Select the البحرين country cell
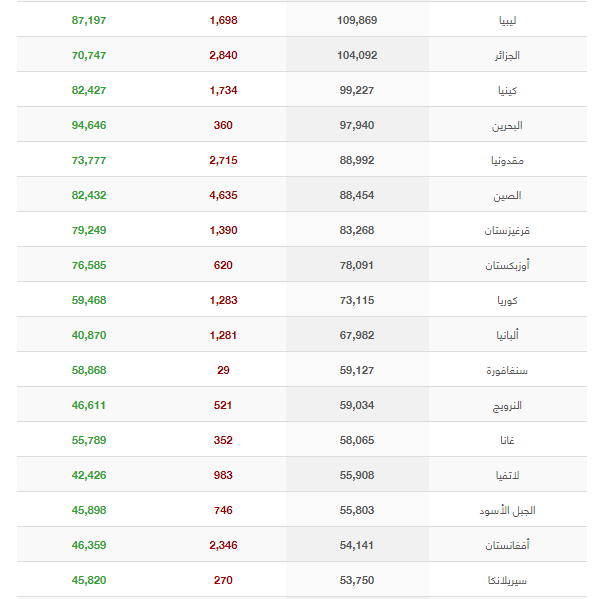This screenshot has height=599, width=593. (507, 125)
